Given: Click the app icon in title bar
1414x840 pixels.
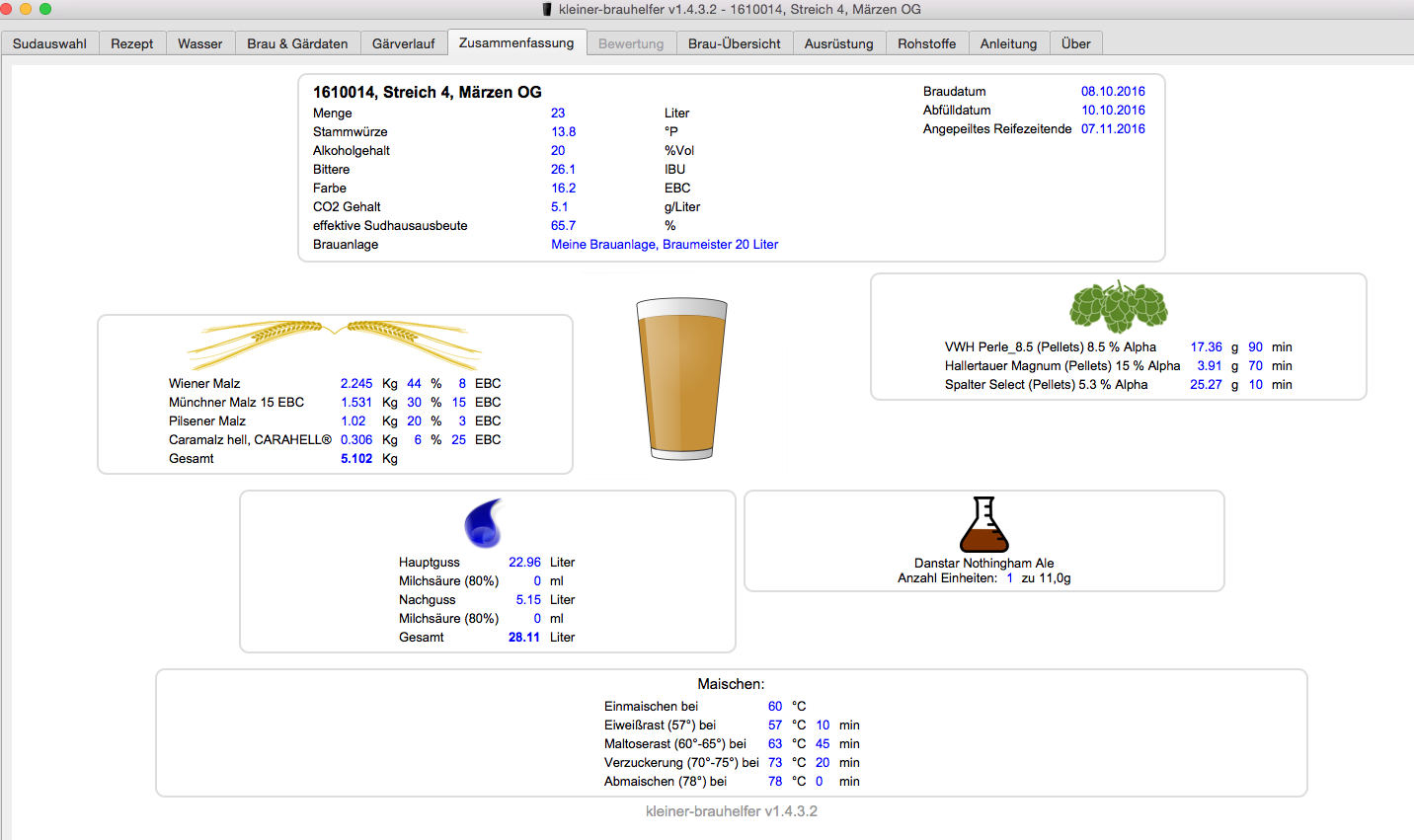Looking at the screenshot, I should pyautogui.click(x=547, y=9).
